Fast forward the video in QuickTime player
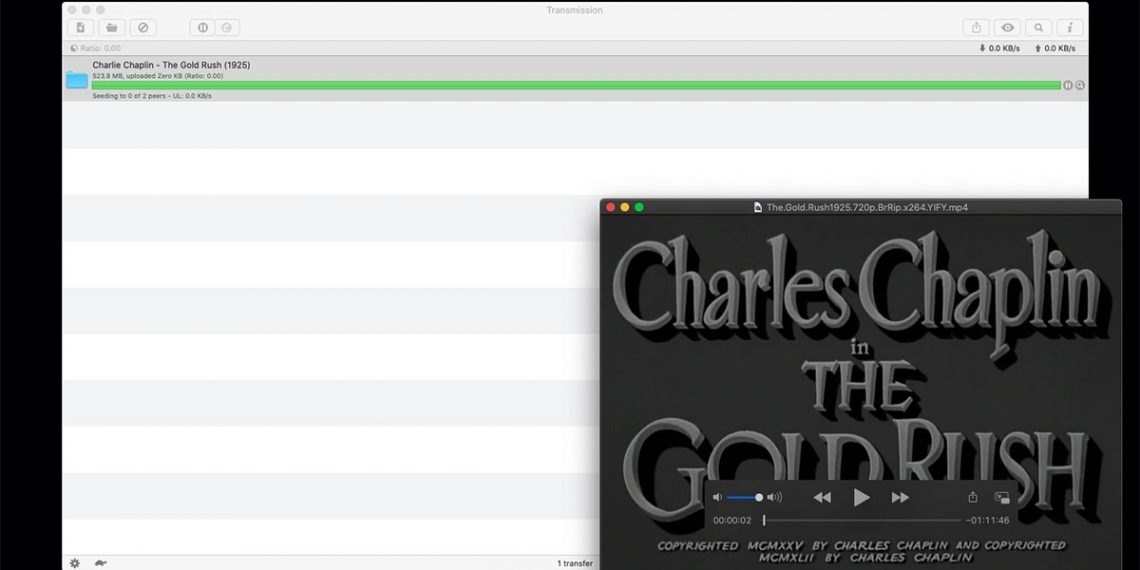1140x570 pixels. (900, 497)
